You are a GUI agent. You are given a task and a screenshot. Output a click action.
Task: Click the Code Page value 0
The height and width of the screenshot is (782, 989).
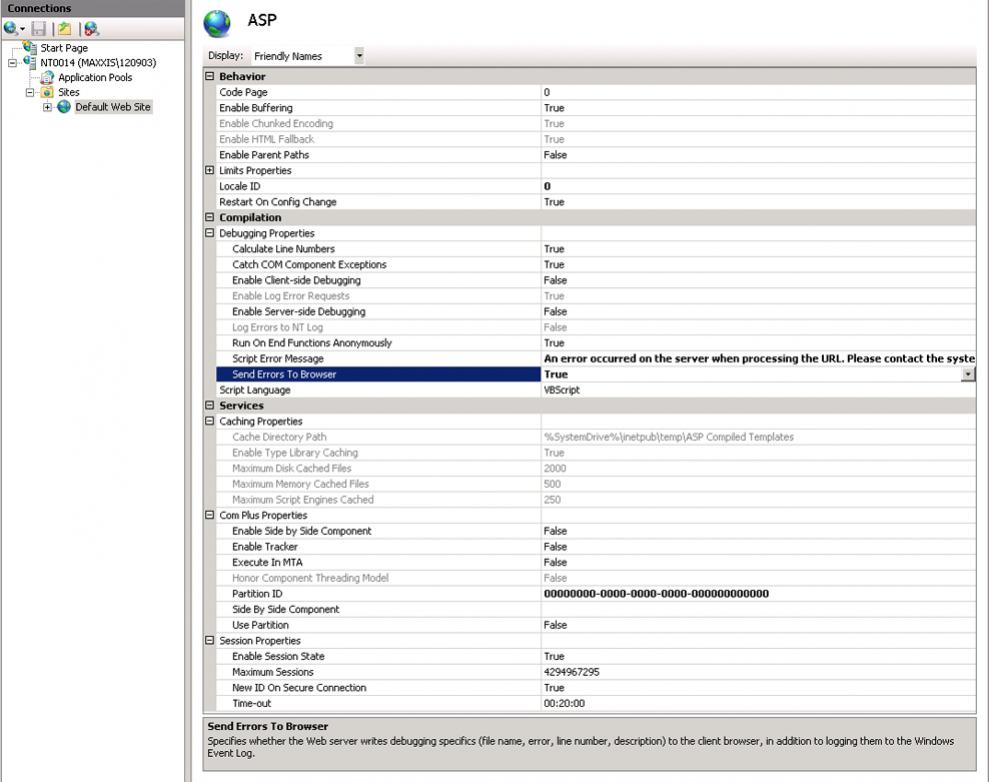[x=547, y=92]
